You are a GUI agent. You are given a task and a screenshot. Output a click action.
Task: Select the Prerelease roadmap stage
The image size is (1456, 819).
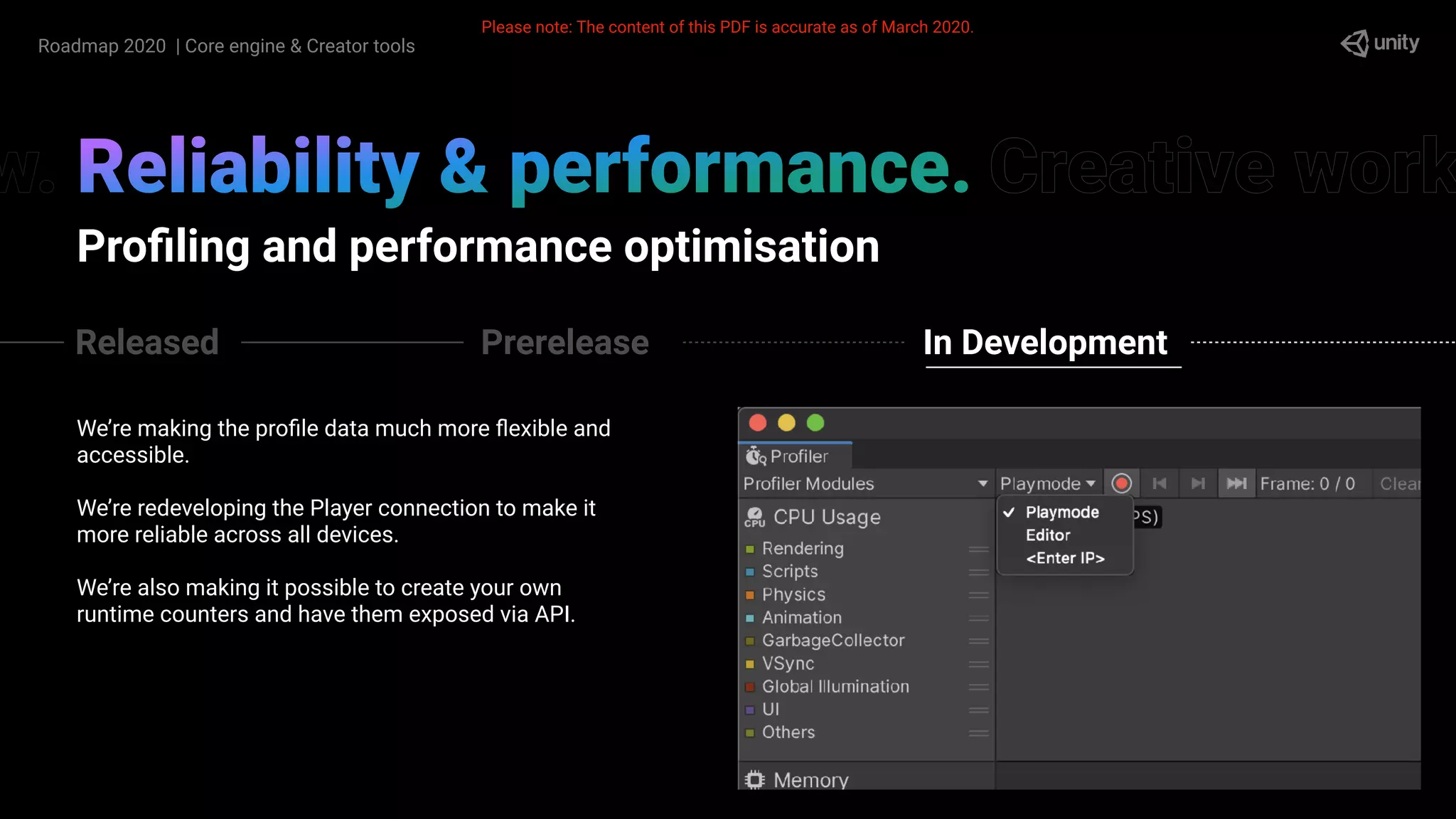point(565,342)
